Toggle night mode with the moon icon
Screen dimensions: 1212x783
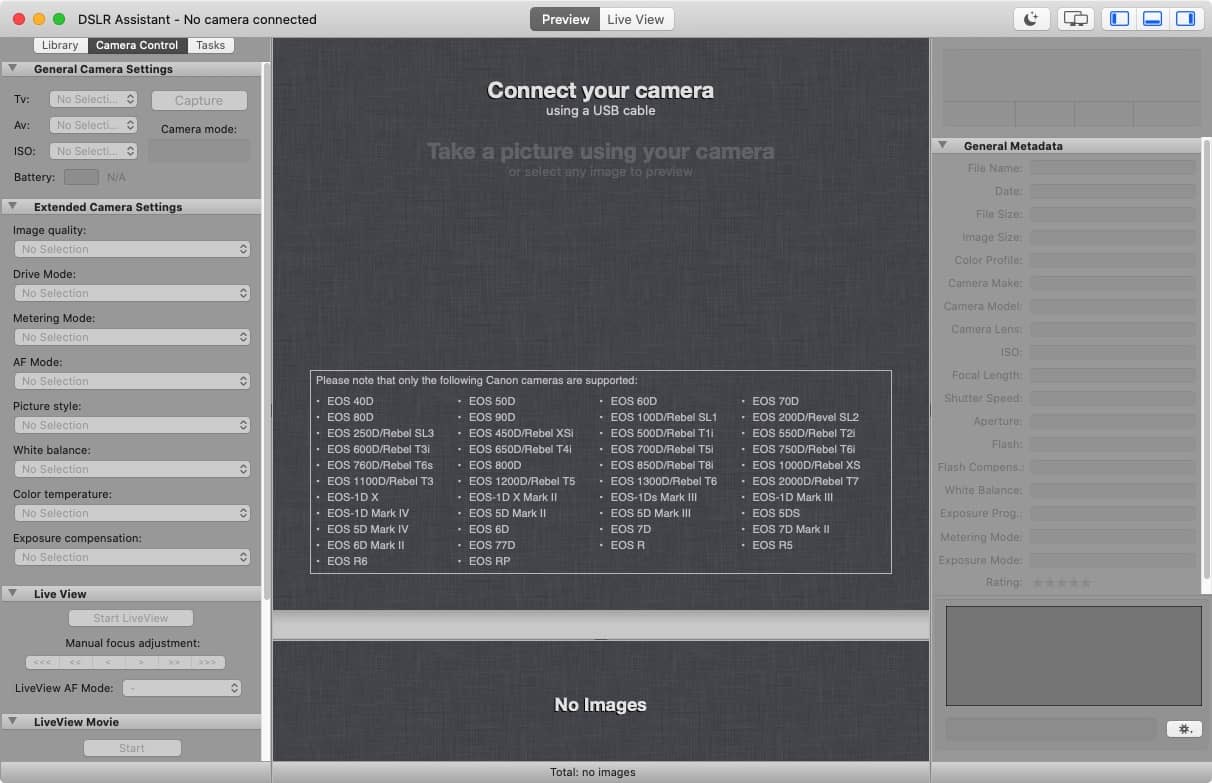[x=1031, y=19]
